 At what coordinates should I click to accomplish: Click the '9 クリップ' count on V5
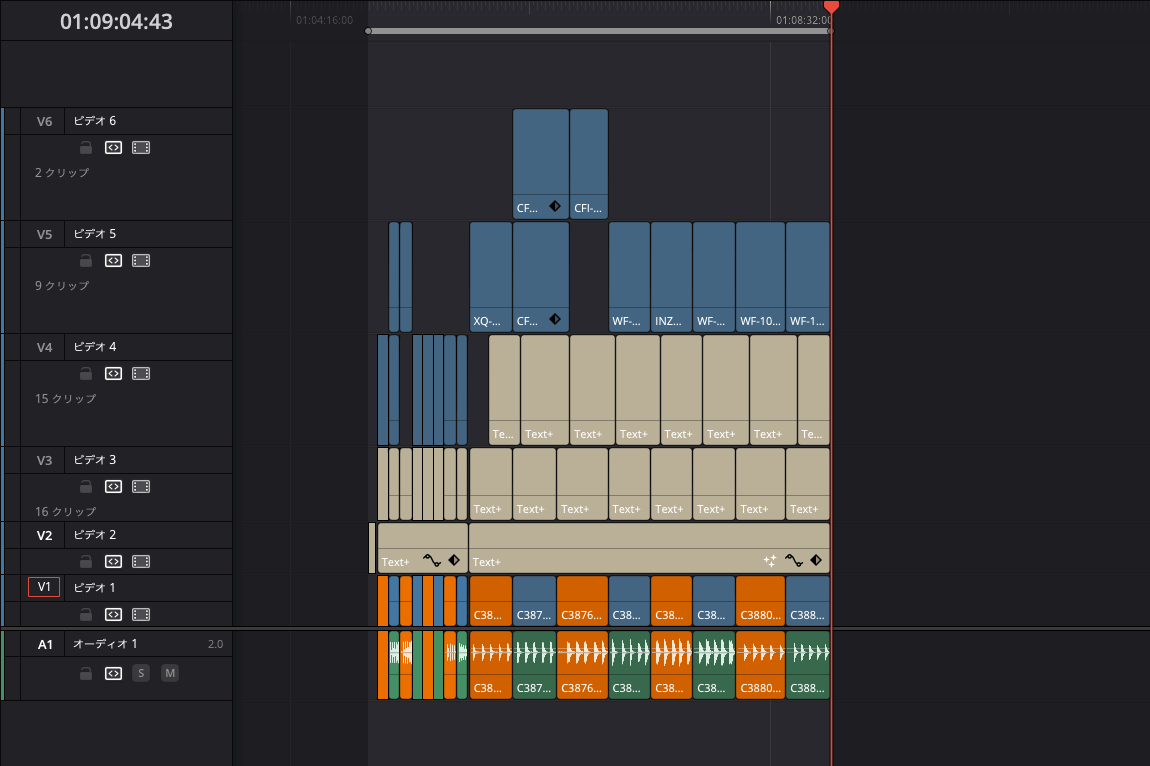62,285
